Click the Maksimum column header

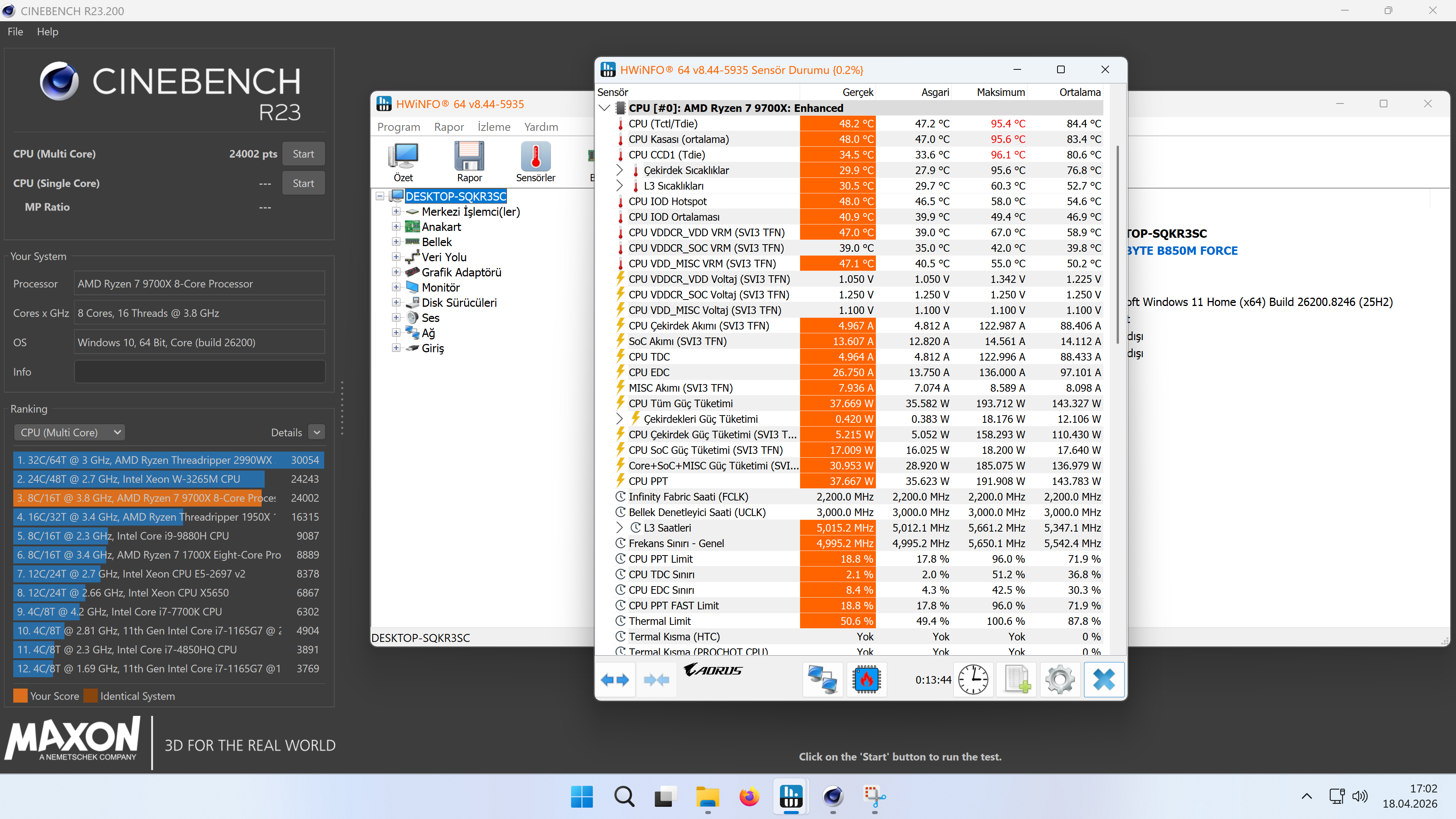[990, 92]
